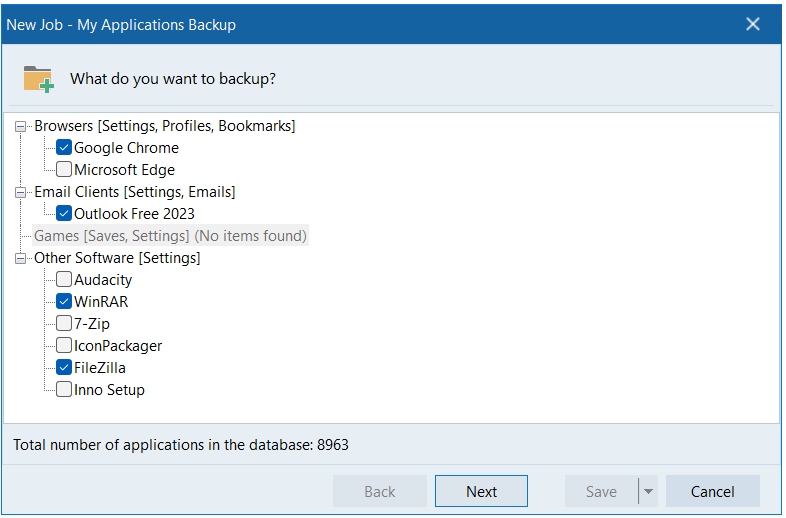Select the Browsers category label
This screenshot has height=518, width=786.
(164, 126)
